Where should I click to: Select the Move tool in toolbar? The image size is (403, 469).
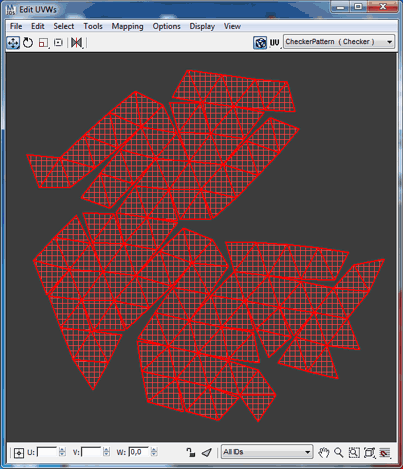click(x=13, y=43)
